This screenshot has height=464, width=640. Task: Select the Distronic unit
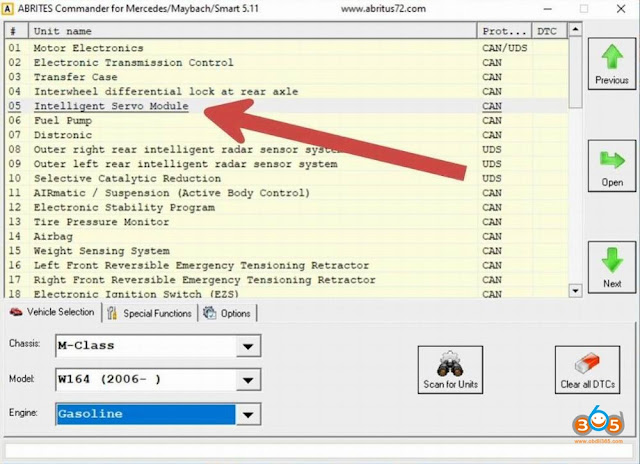click(x=286, y=135)
